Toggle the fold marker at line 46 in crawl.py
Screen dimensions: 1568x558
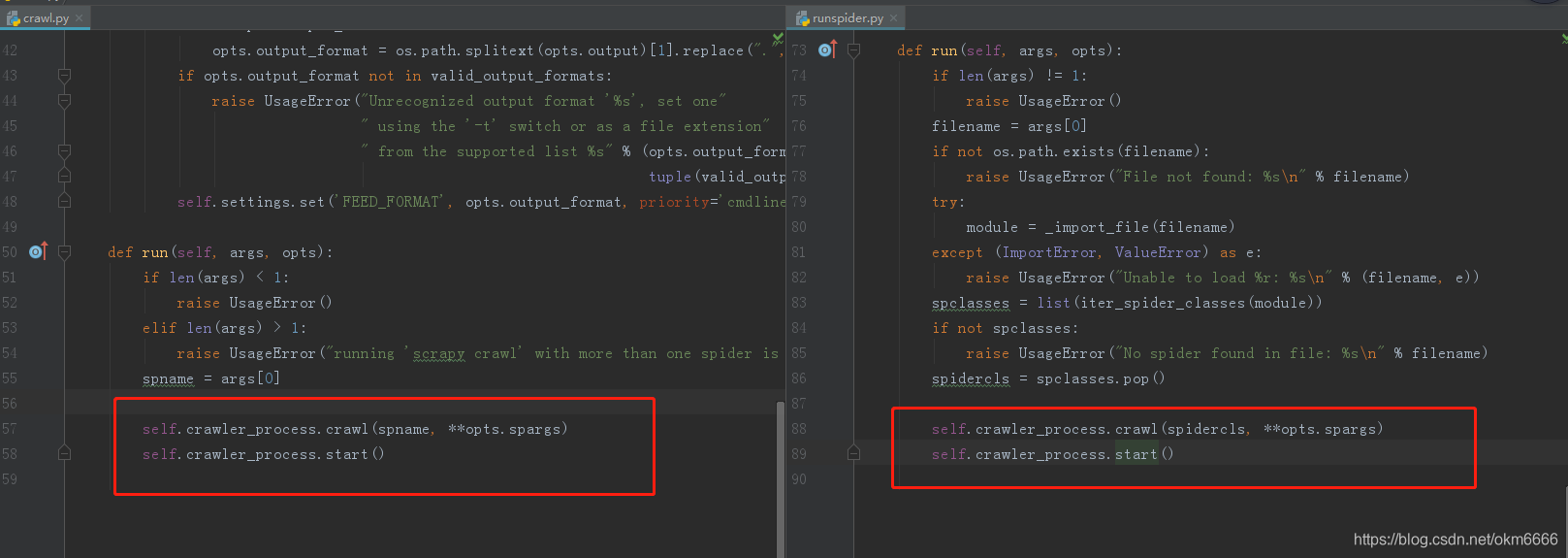64,150
